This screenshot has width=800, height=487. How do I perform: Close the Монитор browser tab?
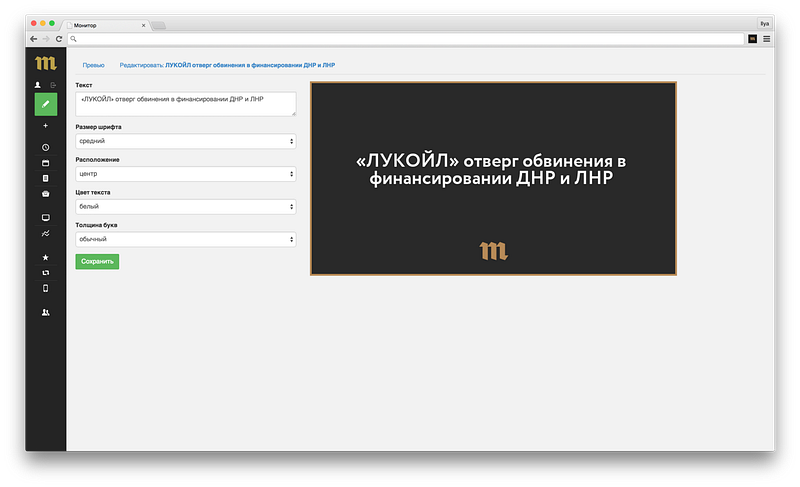(143, 25)
